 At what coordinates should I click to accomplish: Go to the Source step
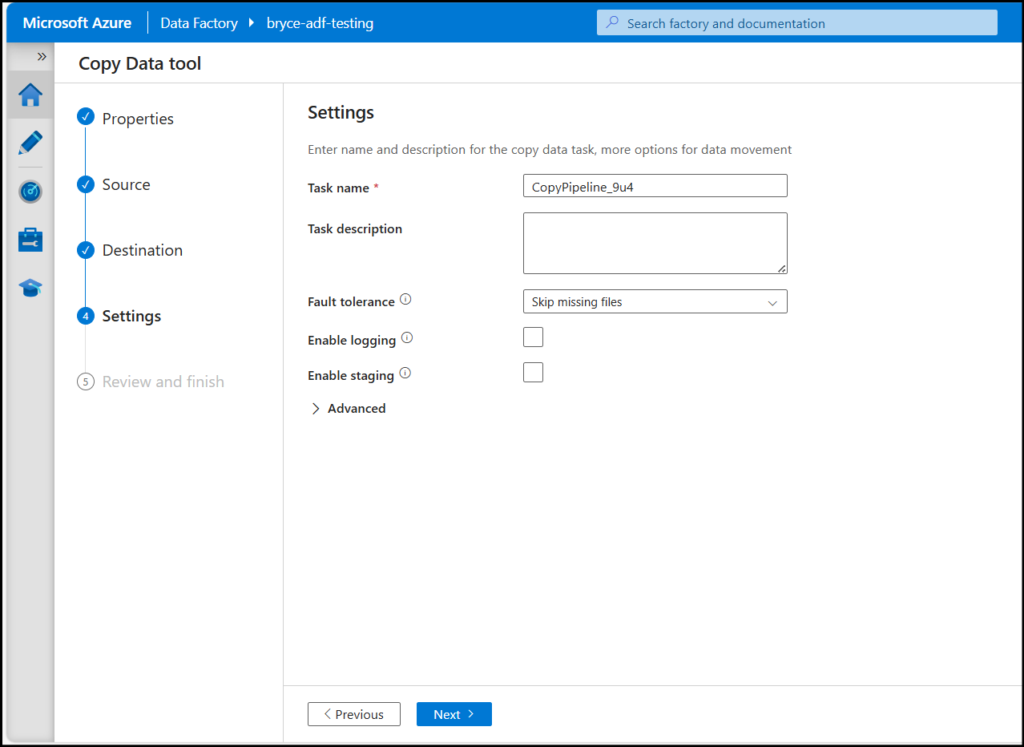85,184
